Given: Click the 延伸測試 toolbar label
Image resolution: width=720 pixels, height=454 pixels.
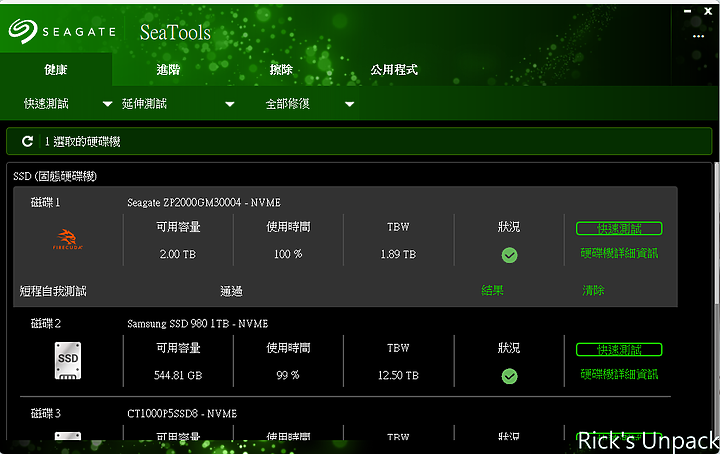Looking at the screenshot, I should 144,104.
